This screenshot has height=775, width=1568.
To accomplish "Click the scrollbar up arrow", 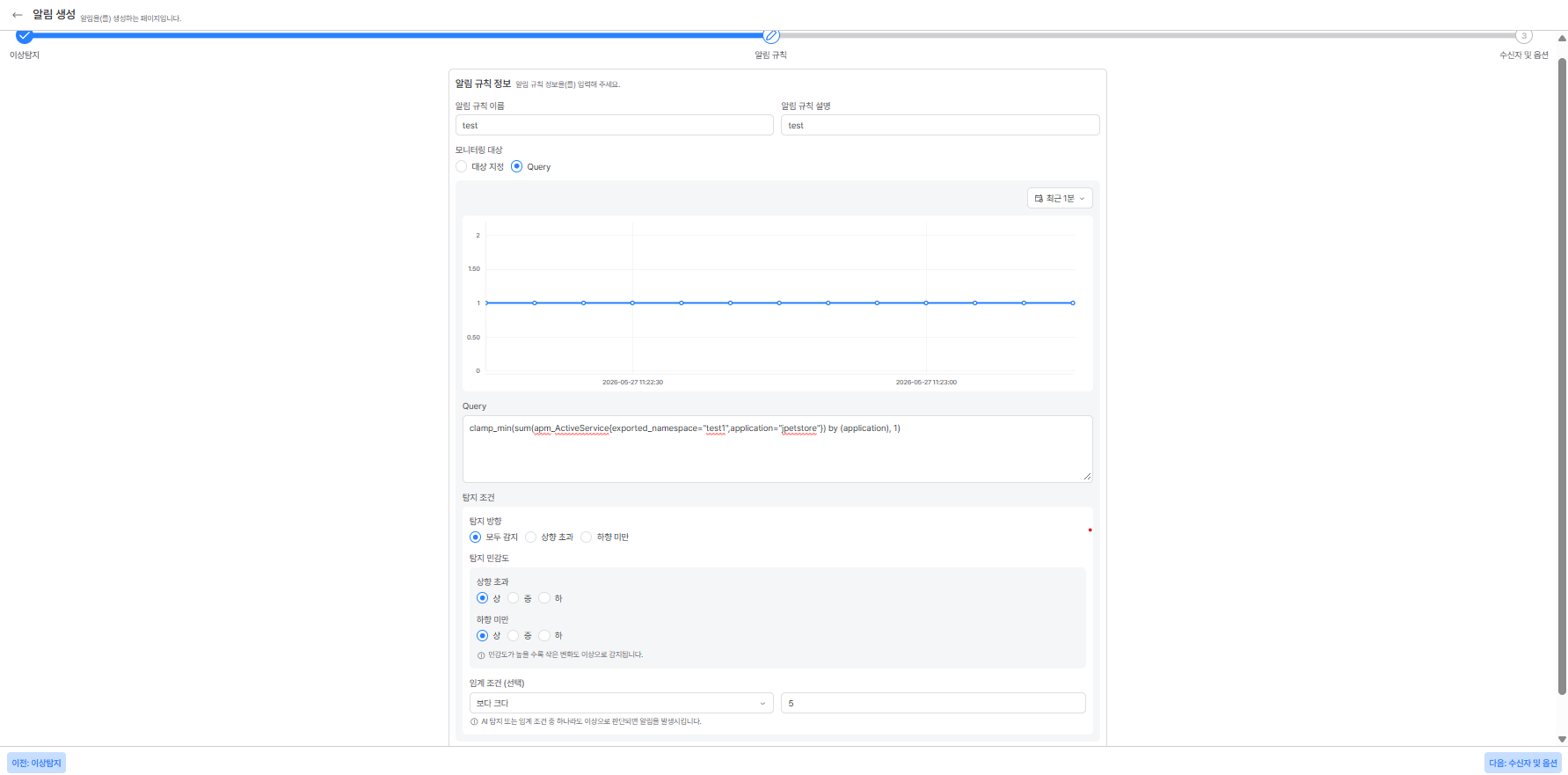I will (x=1562, y=39).
